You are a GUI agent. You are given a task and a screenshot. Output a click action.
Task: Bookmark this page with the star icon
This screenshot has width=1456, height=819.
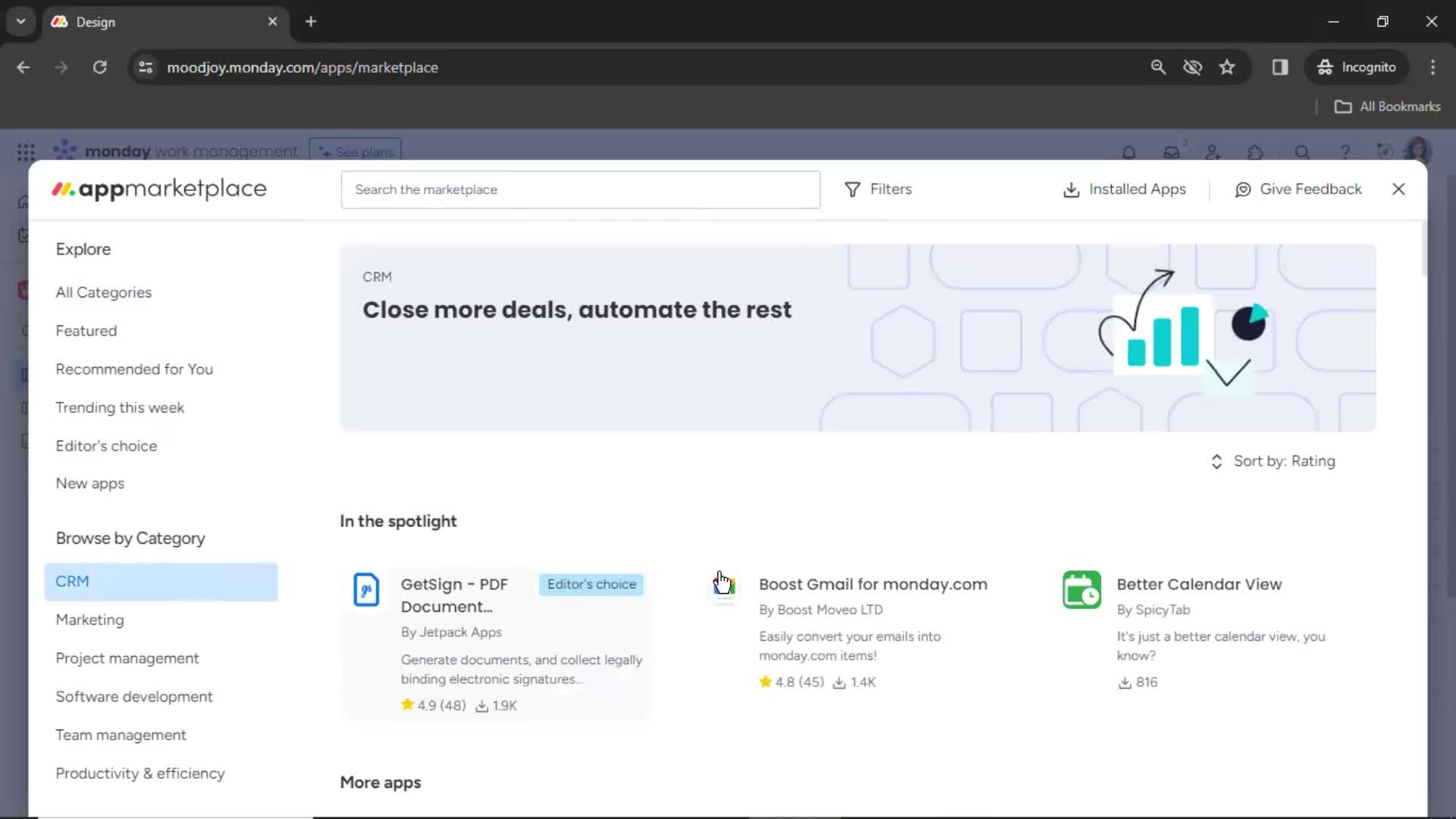1227,67
